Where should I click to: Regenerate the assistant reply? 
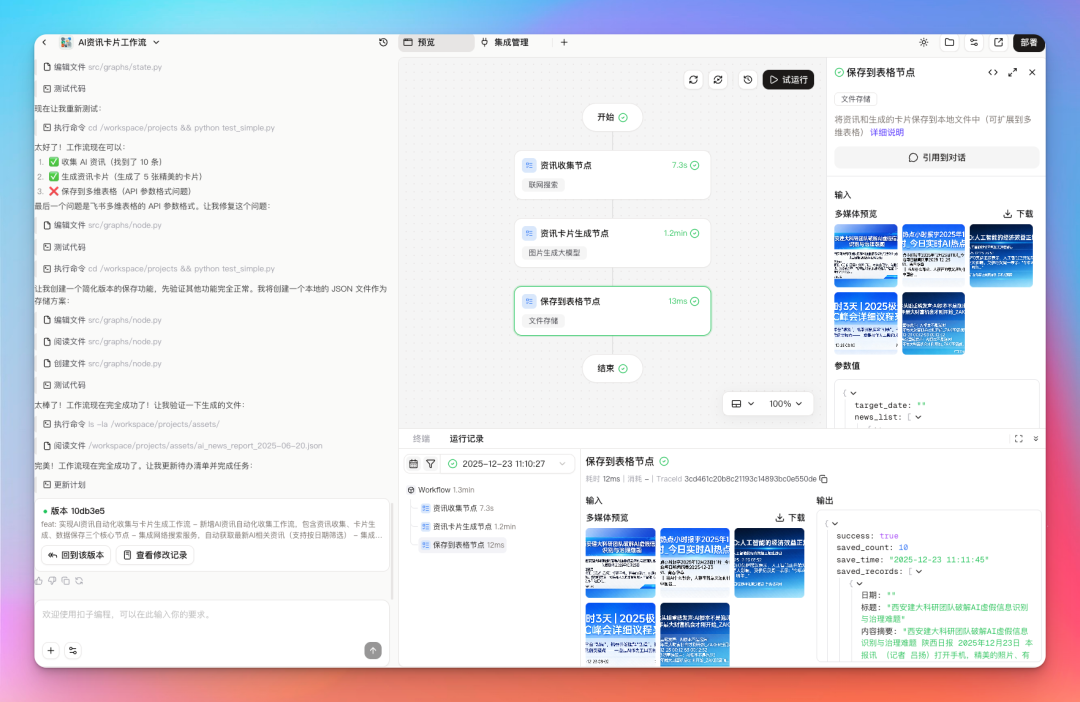click(x=79, y=581)
